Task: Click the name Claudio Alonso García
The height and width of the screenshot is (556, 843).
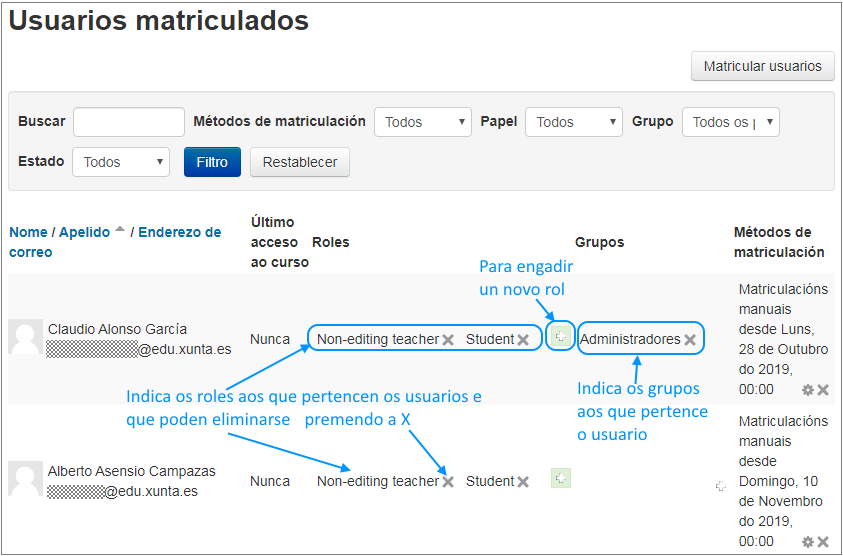Action: (x=117, y=329)
